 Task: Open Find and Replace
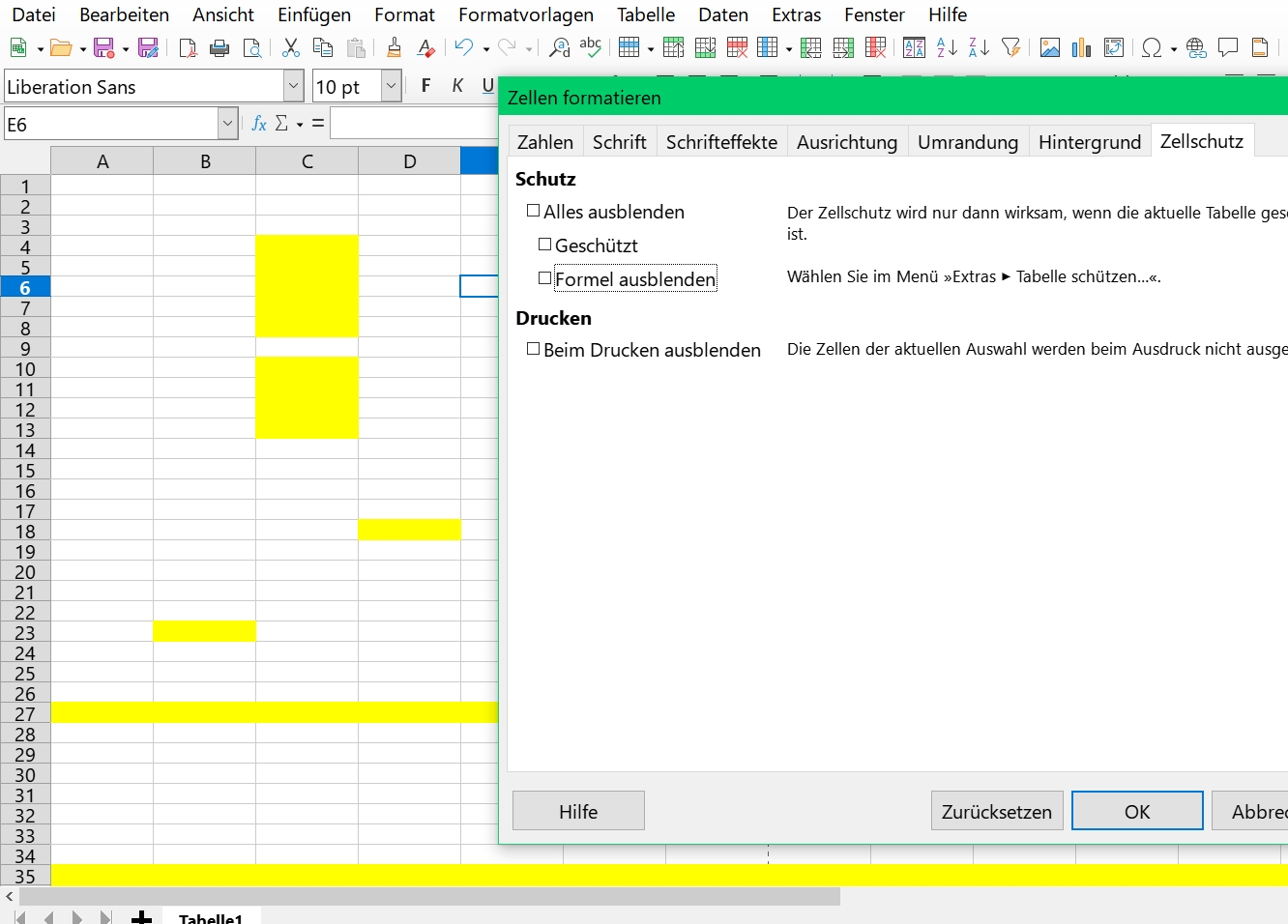point(559,47)
